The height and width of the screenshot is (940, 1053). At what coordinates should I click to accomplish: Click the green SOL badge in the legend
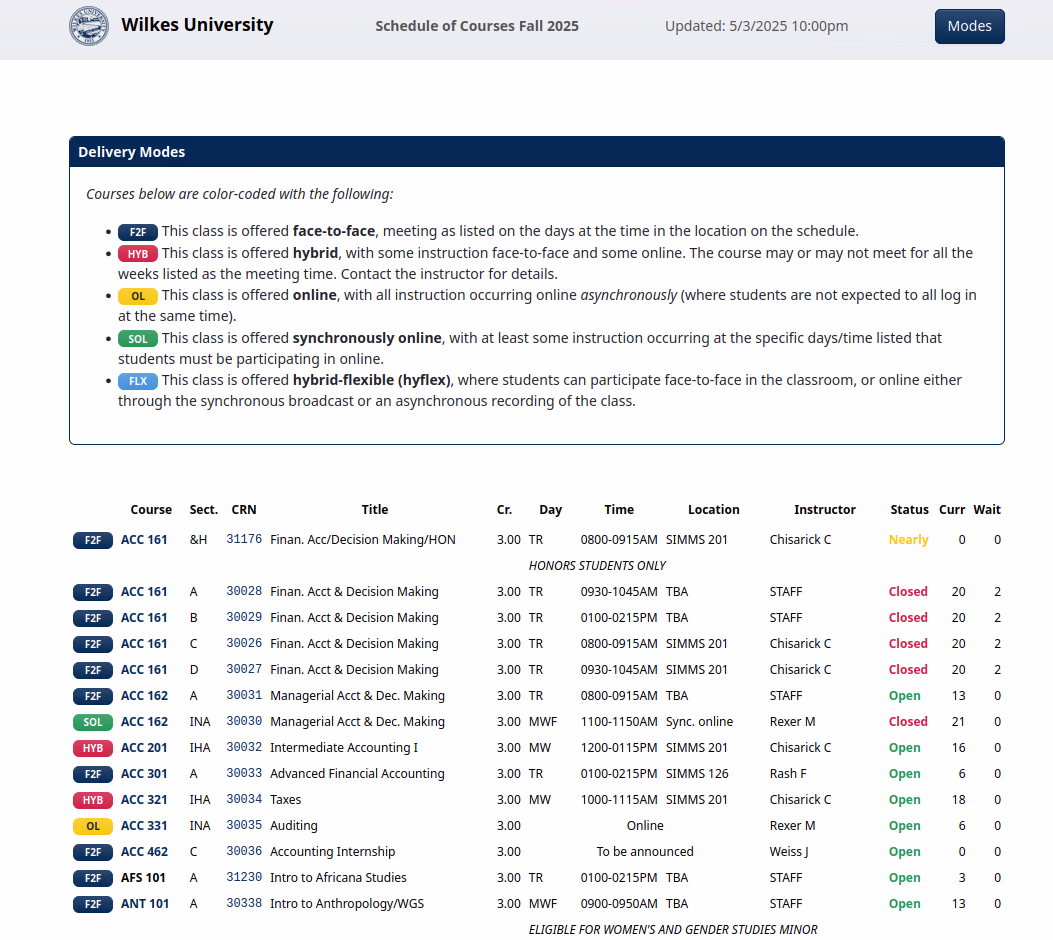(x=138, y=339)
